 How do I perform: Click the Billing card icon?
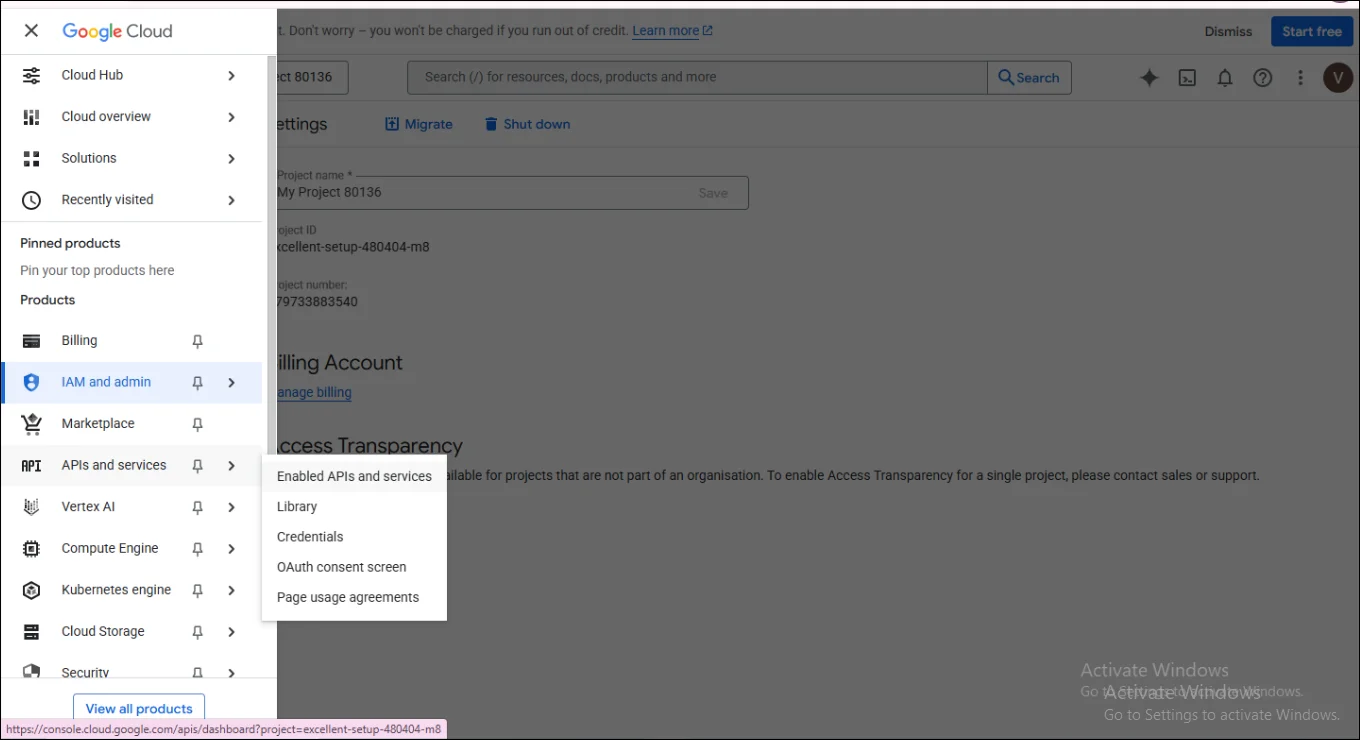31,341
